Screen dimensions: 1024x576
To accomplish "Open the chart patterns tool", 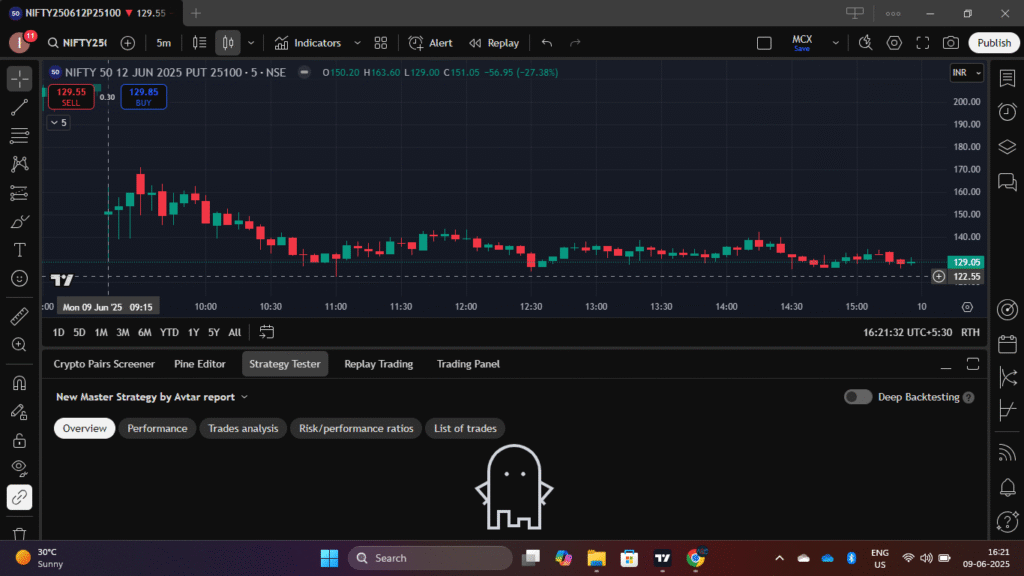I will 20,164.
